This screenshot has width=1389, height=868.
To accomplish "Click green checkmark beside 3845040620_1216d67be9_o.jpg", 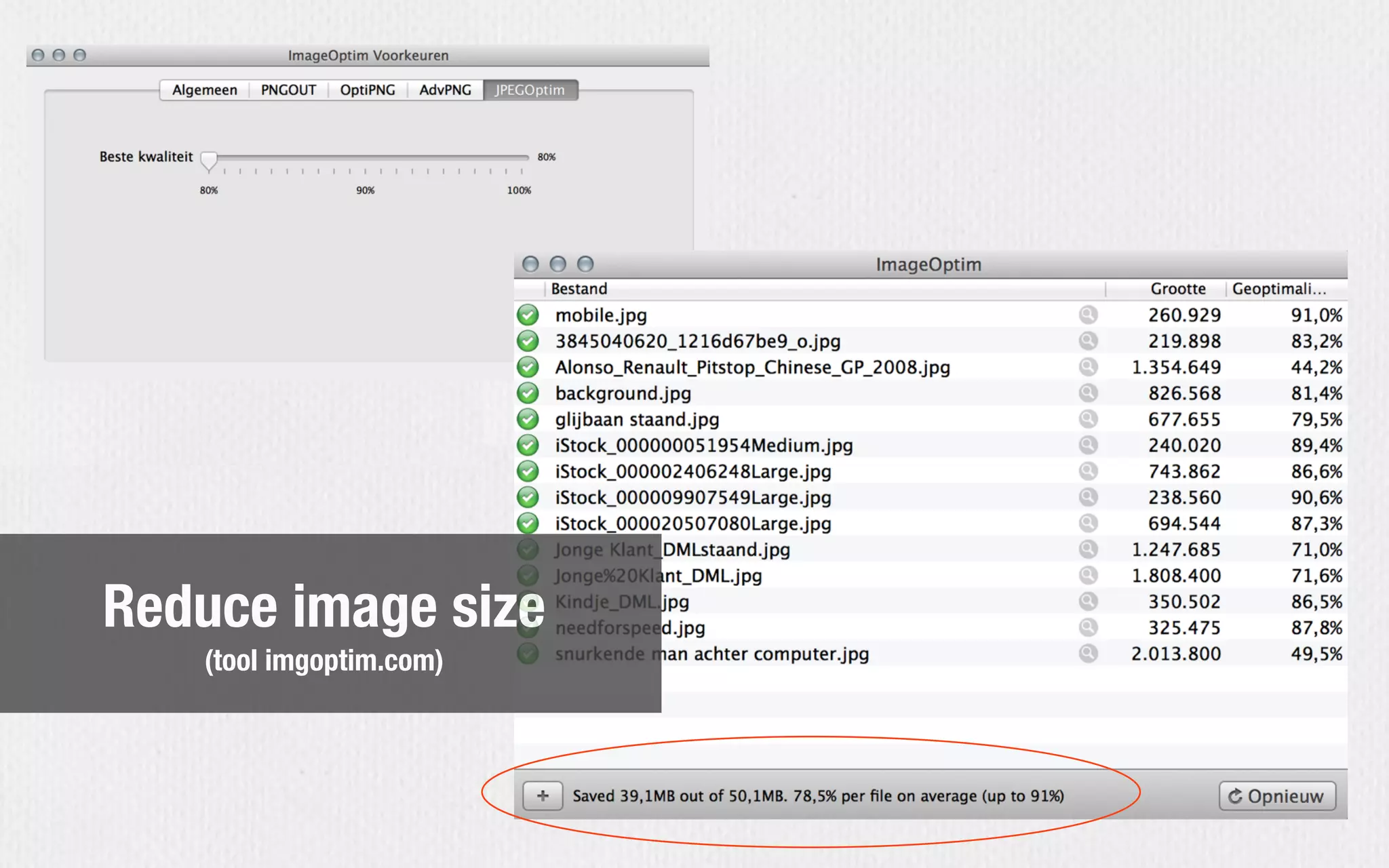I will (x=528, y=341).
